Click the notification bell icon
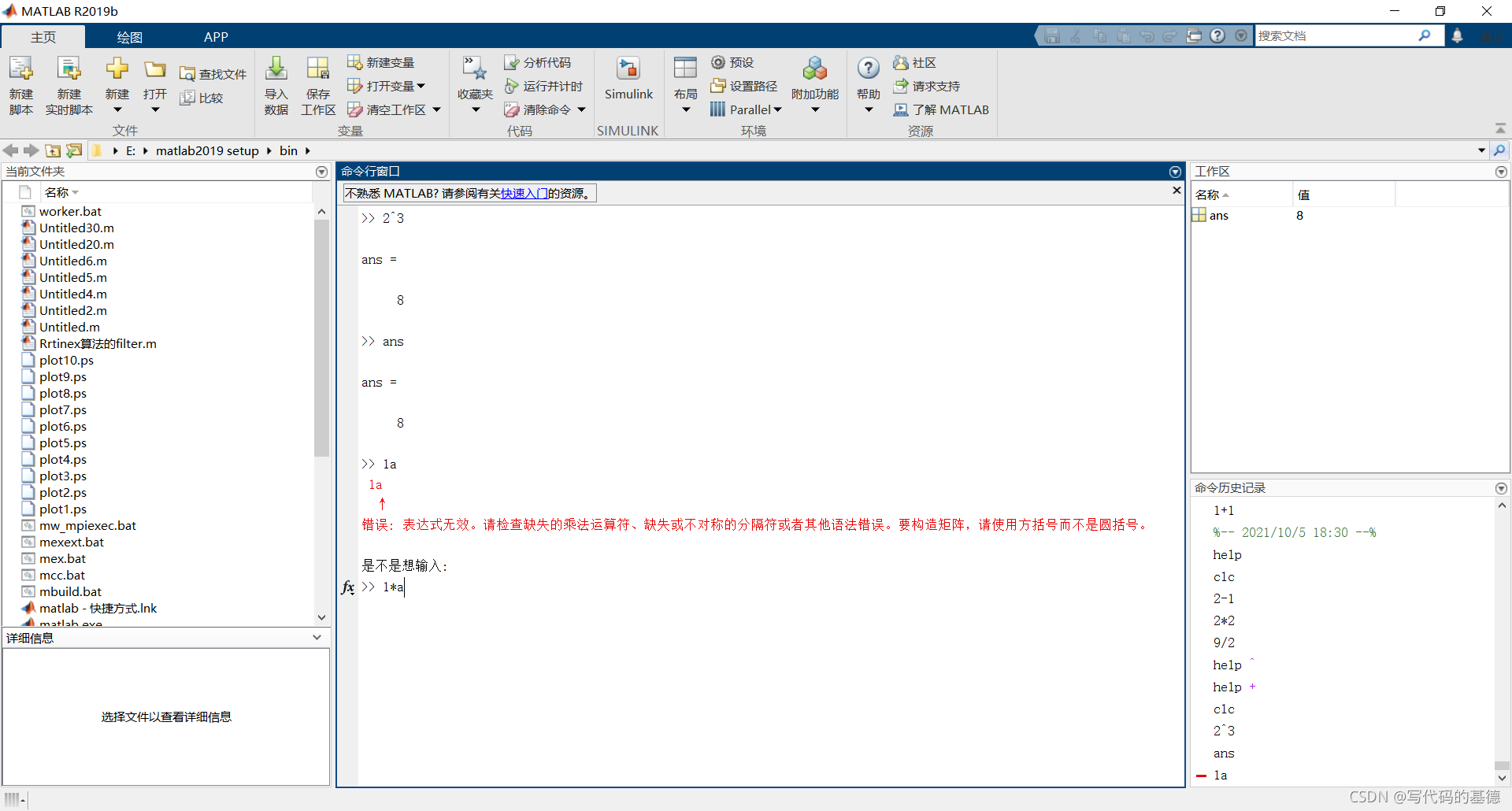Image resolution: width=1512 pixels, height=811 pixels. click(1458, 35)
